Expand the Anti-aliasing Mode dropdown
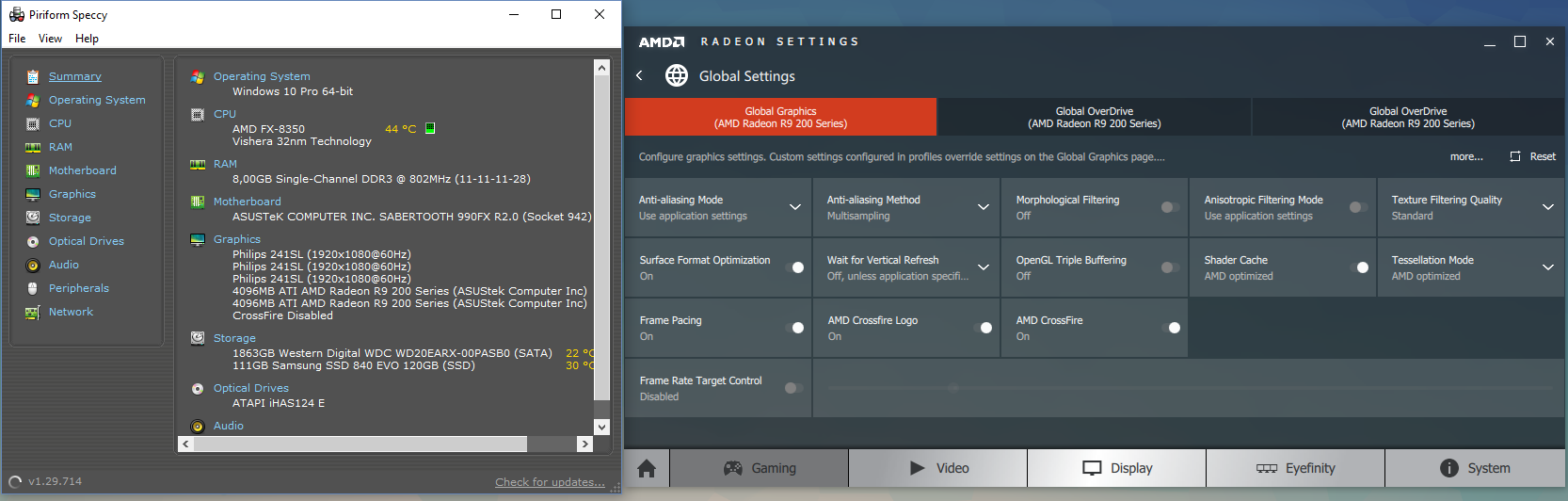The image size is (1568, 501). click(x=795, y=207)
